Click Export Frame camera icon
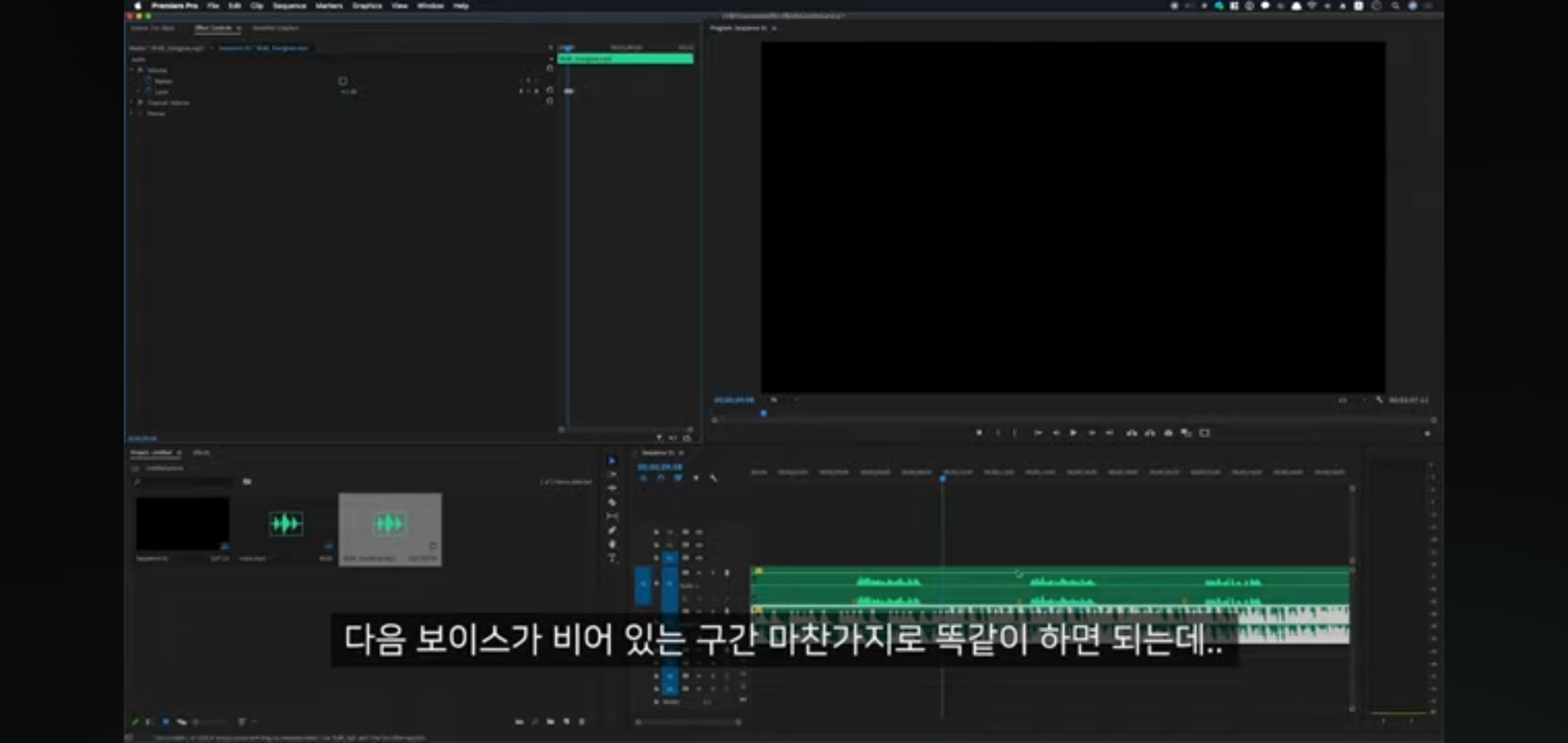 pos(1168,433)
